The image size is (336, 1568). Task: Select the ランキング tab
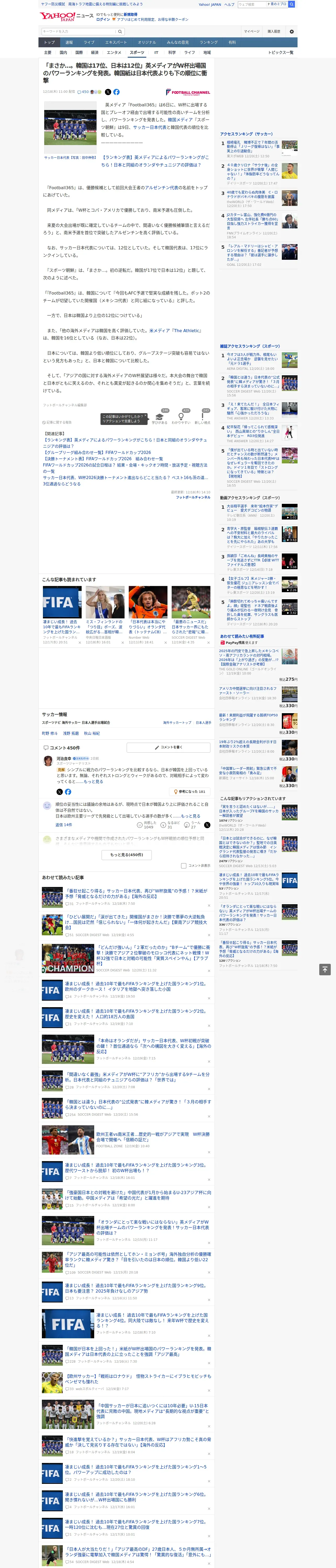coord(209,43)
